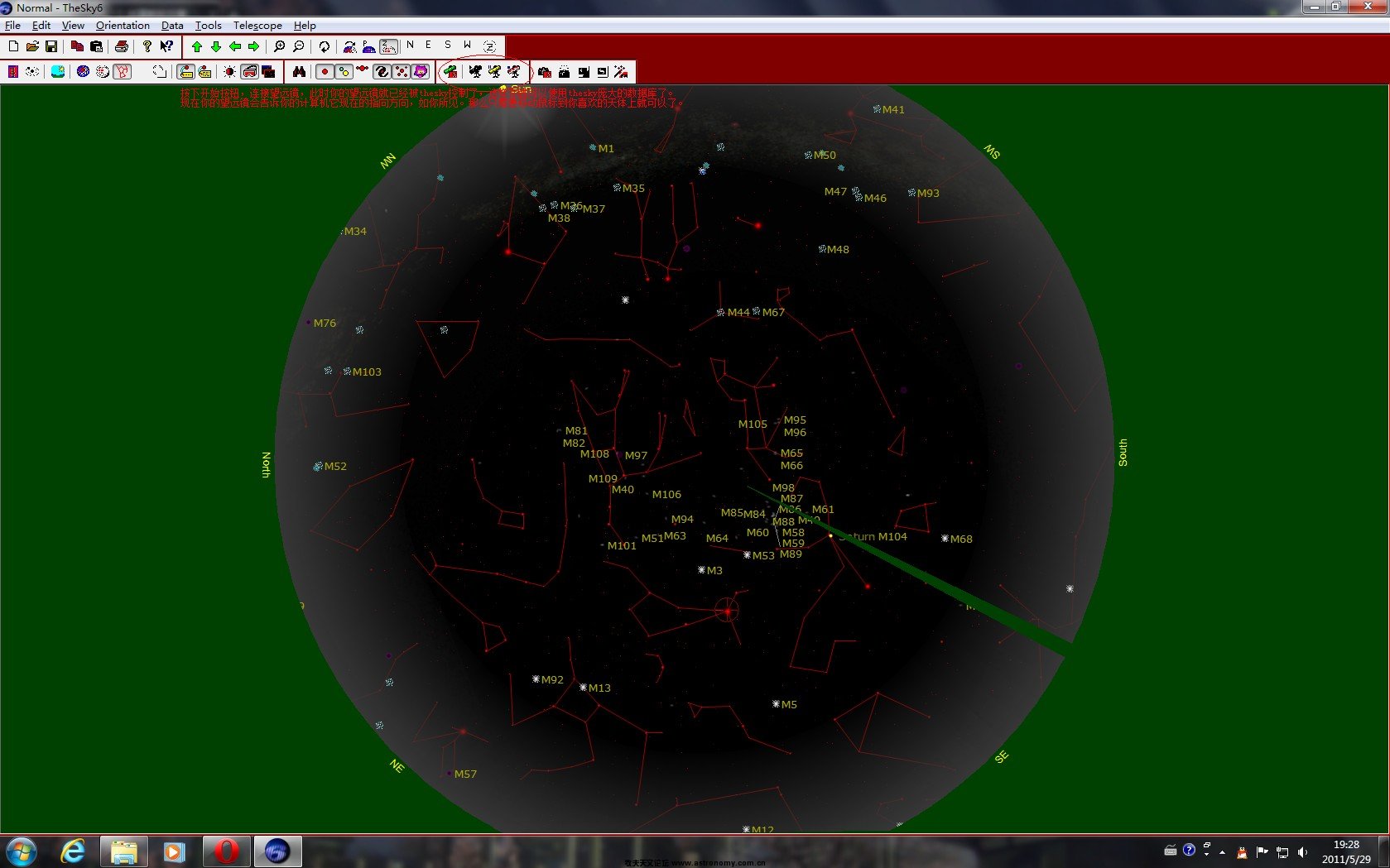Open the Data menu
The height and width of the screenshot is (868, 1390).
tap(172, 26)
